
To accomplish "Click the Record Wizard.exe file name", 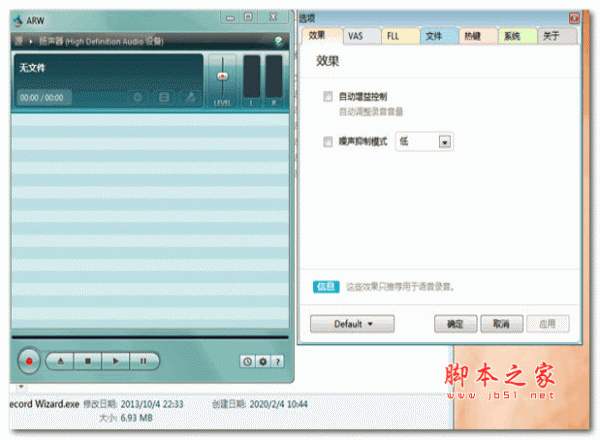I will coord(44,404).
